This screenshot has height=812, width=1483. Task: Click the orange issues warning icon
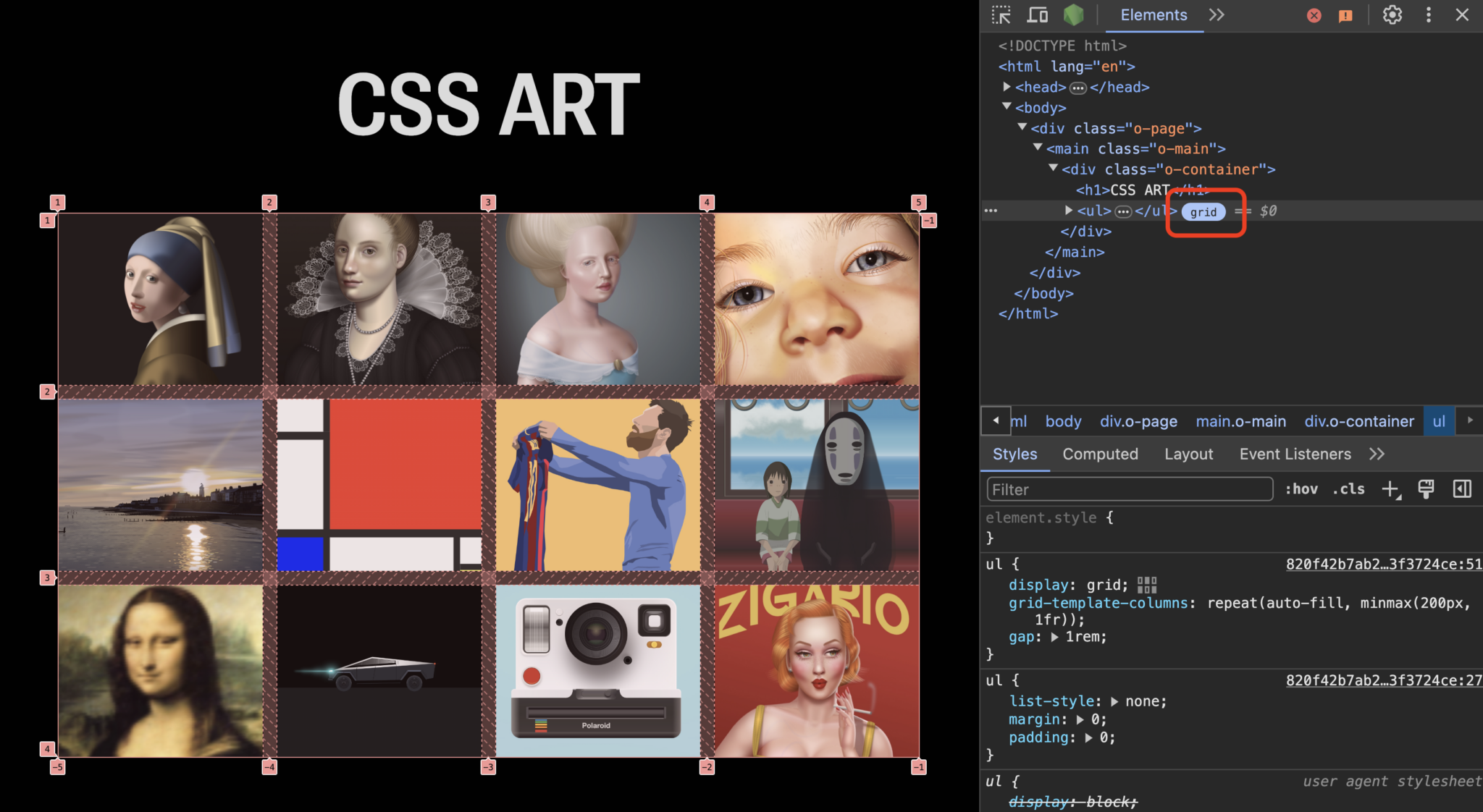(1345, 16)
